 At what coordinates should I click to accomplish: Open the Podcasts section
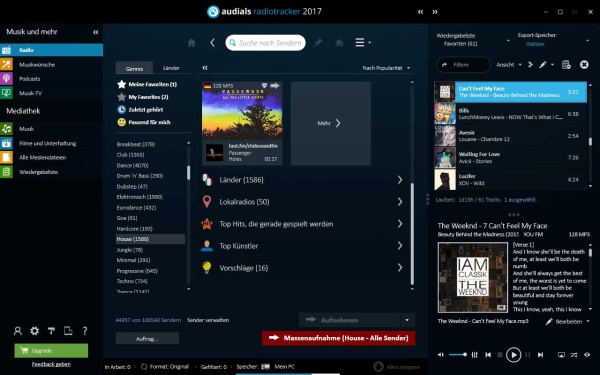(51, 79)
